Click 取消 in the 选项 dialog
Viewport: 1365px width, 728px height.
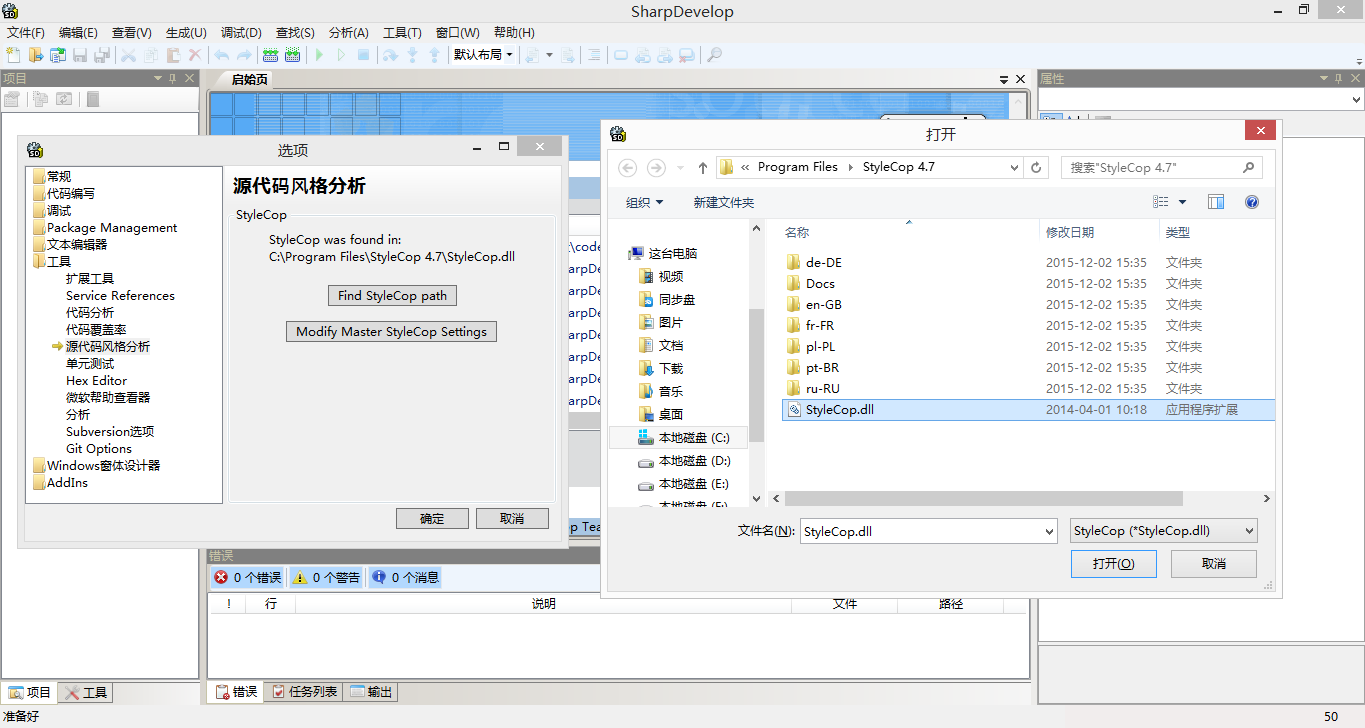tap(512, 518)
